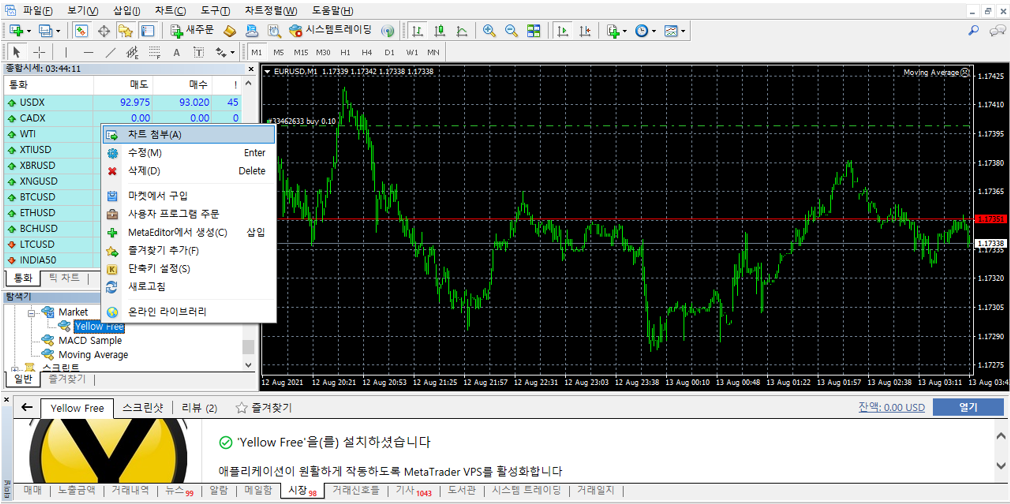
Task: Choose 삭제(D) in the context menu
Action: click(x=189, y=171)
